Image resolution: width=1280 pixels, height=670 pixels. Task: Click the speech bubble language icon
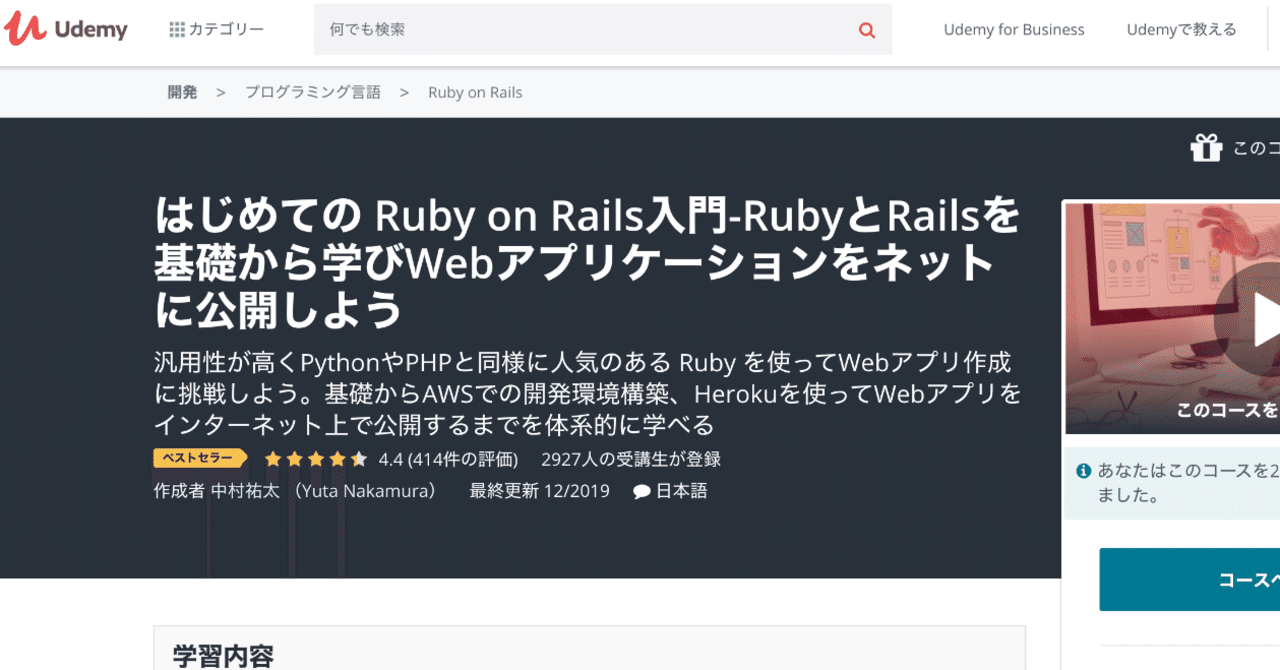642,492
